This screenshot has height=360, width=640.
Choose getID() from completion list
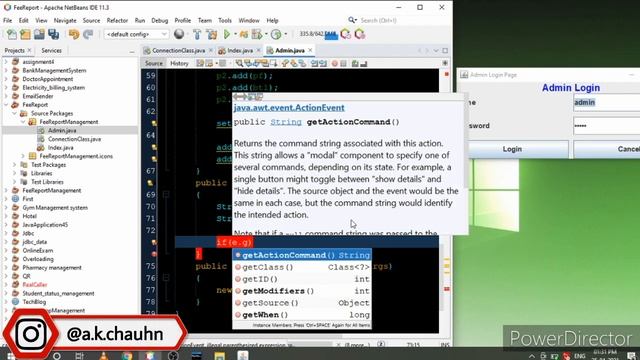302,279
